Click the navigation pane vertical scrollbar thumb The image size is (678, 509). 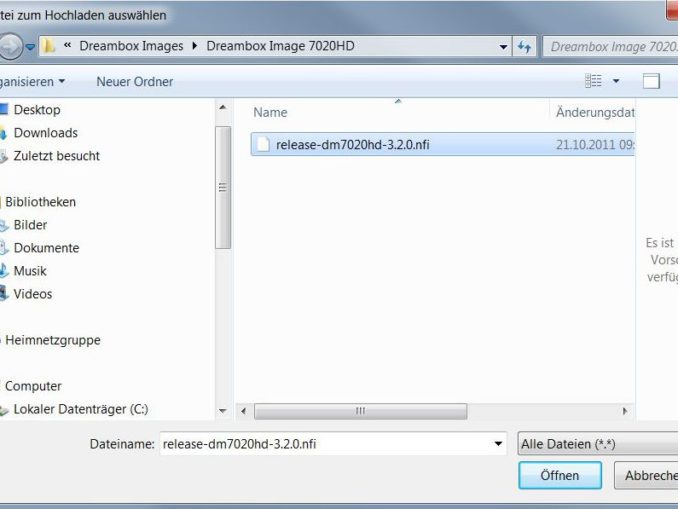223,187
